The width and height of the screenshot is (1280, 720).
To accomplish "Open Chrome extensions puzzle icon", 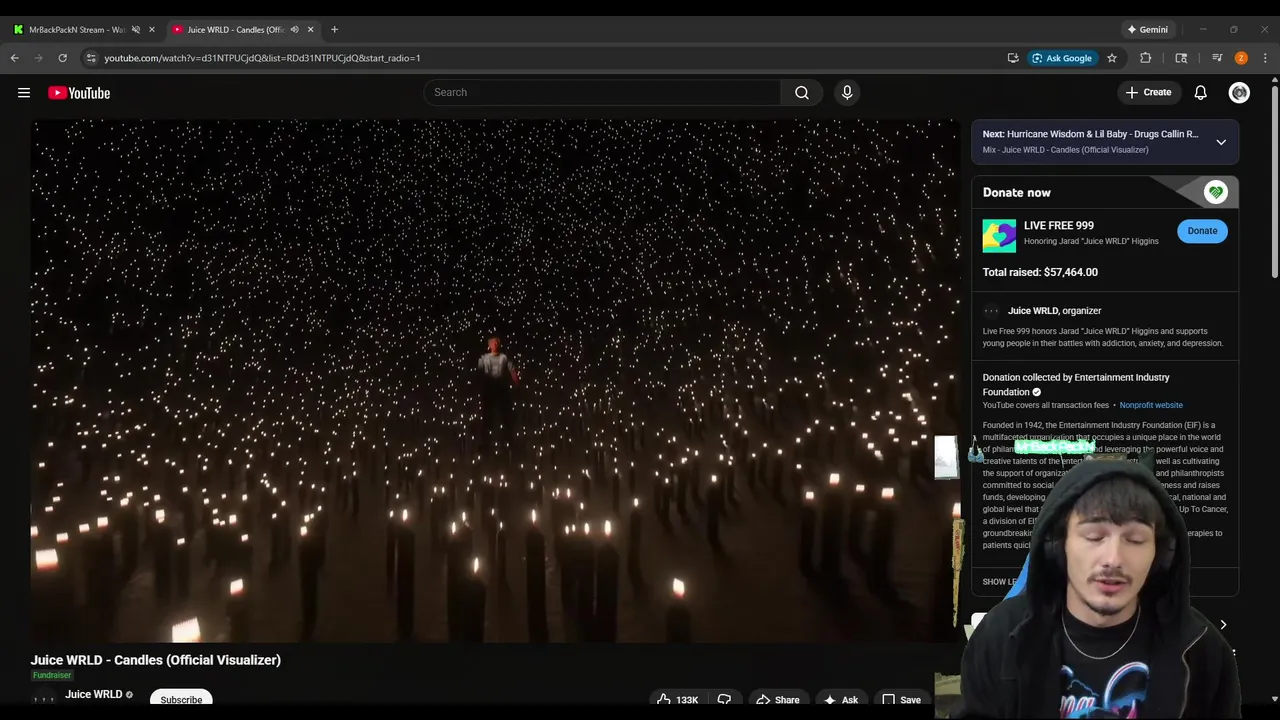I will point(1146,58).
